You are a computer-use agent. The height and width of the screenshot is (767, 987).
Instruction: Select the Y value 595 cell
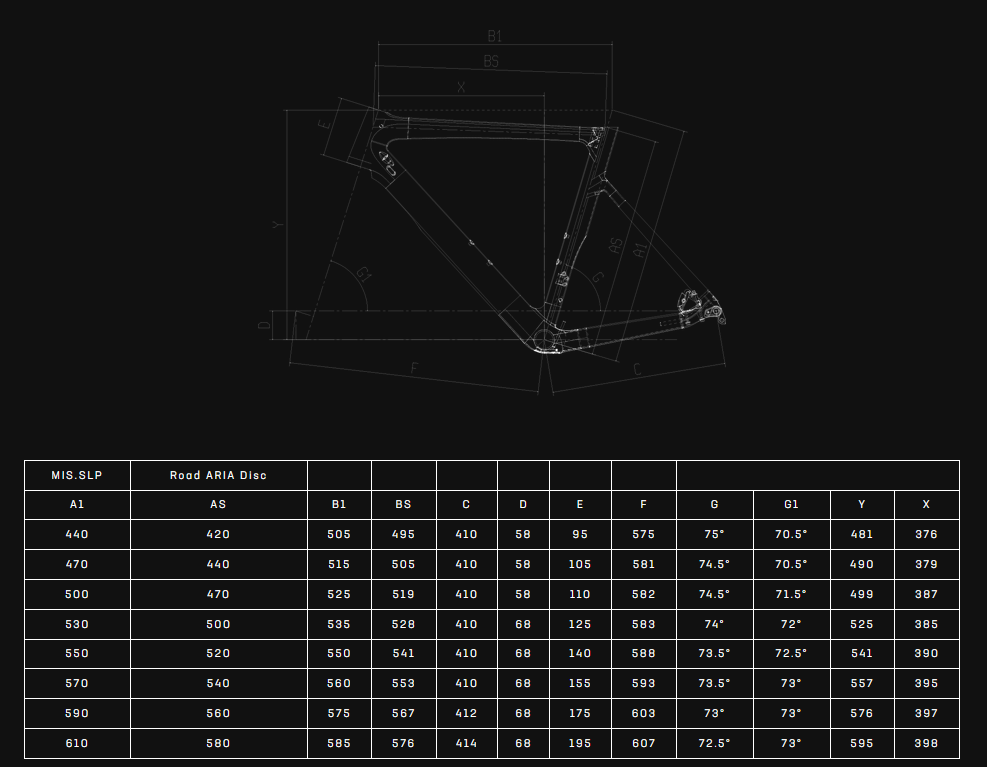861,743
